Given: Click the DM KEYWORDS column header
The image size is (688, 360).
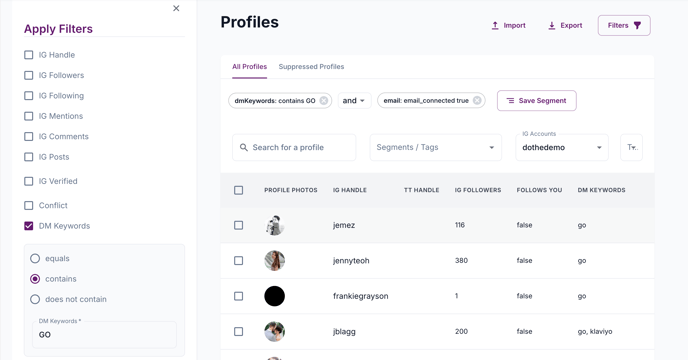Looking at the screenshot, I should (x=602, y=190).
